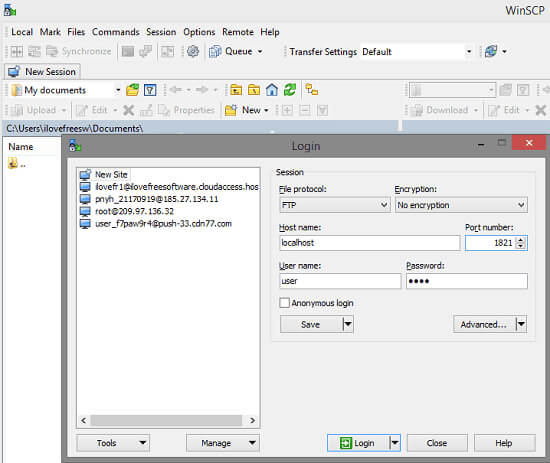Screen dimensions: 550x463
Task: Go to the home directory icon
Action: (271, 90)
